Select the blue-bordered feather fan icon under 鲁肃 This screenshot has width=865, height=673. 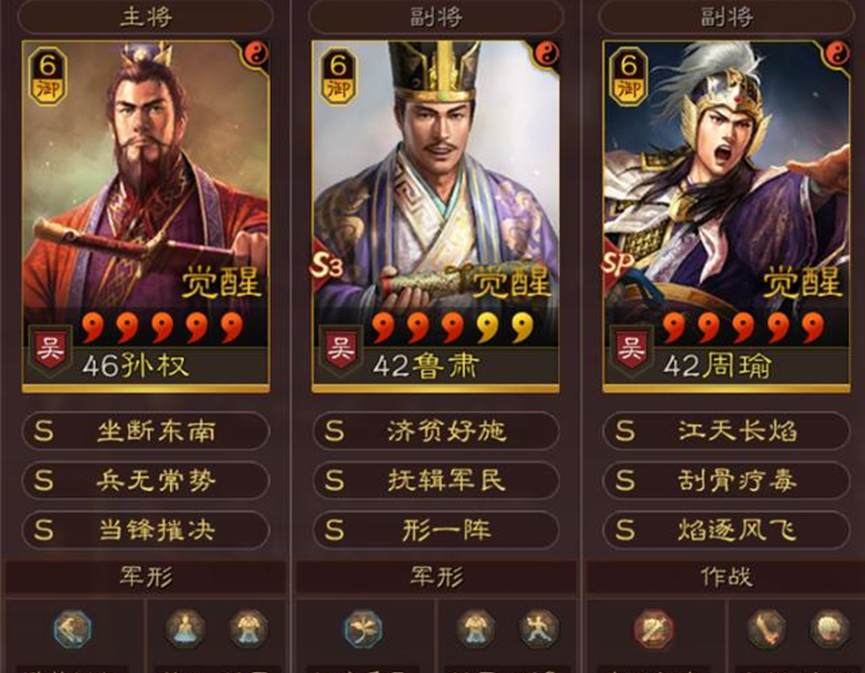pyautogui.click(x=362, y=629)
